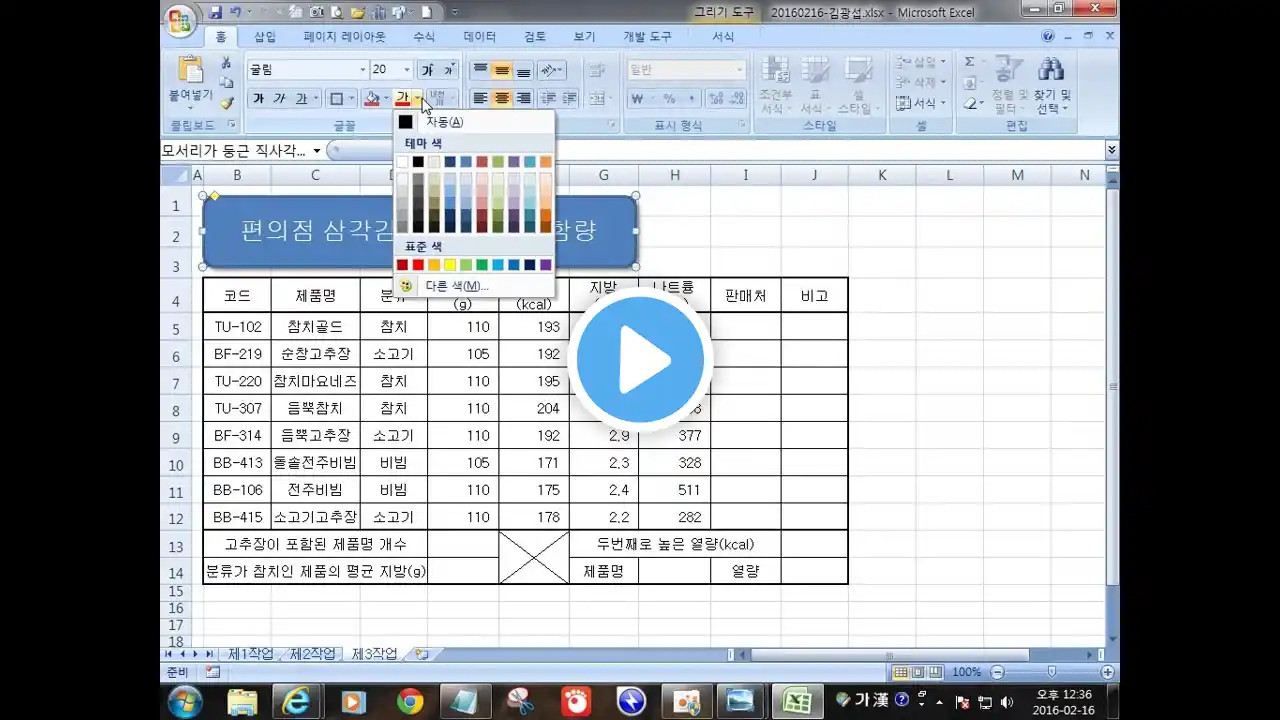Image resolution: width=1280 pixels, height=720 pixels.
Task: Open the 페이지 레이아웃 ribbon tab
Action: [x=345, y=36]
